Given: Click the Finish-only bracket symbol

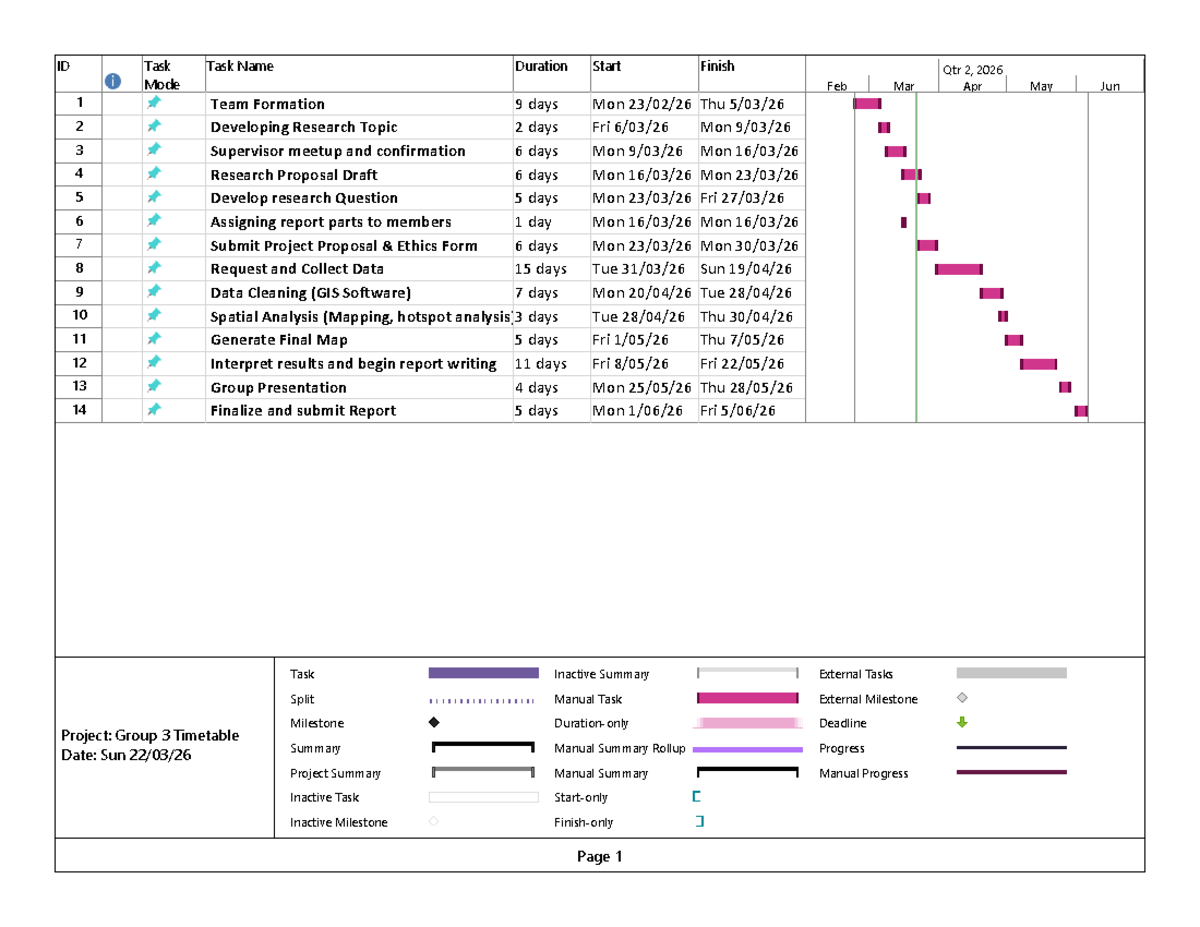Looking at the screenshot, I should click(x=699, y=822).
